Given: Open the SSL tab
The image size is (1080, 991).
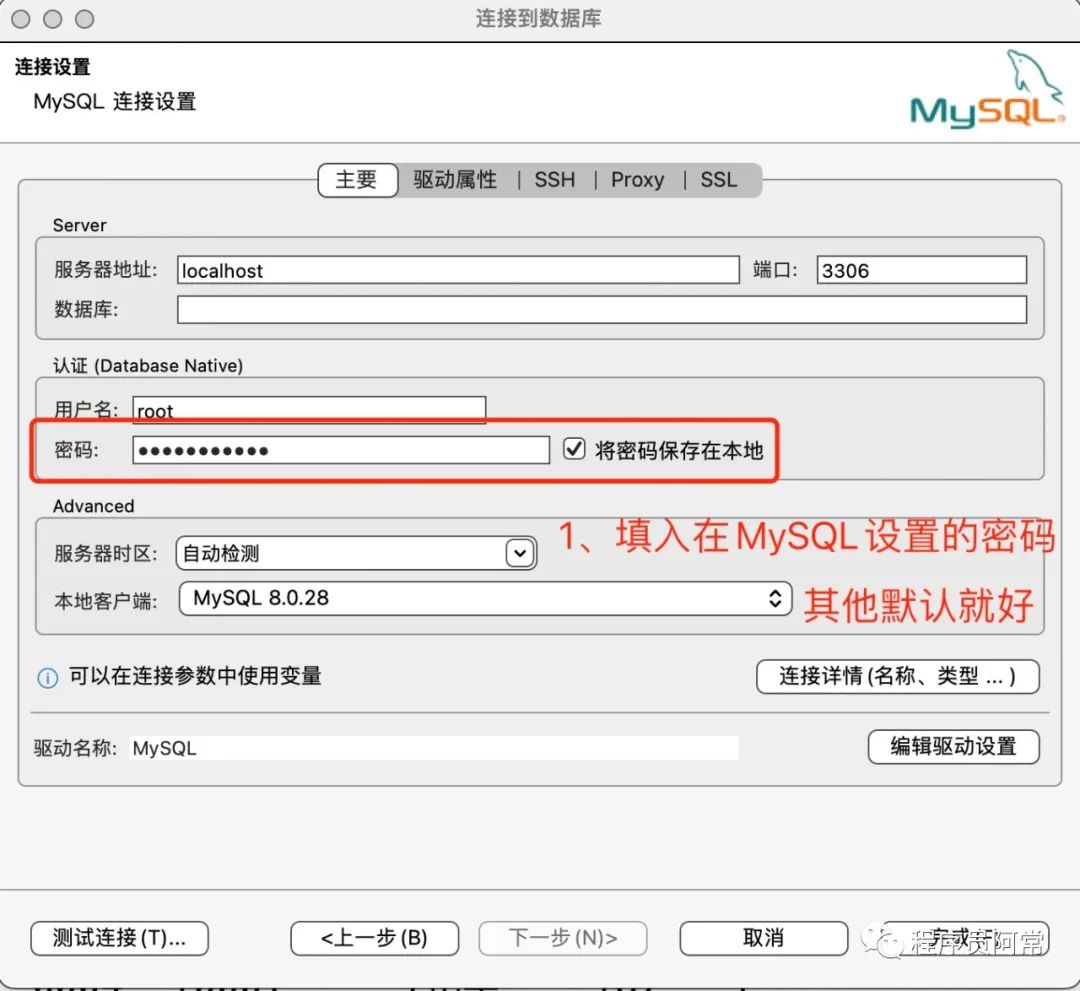Looking at the screenshot, I should [718, 180].
